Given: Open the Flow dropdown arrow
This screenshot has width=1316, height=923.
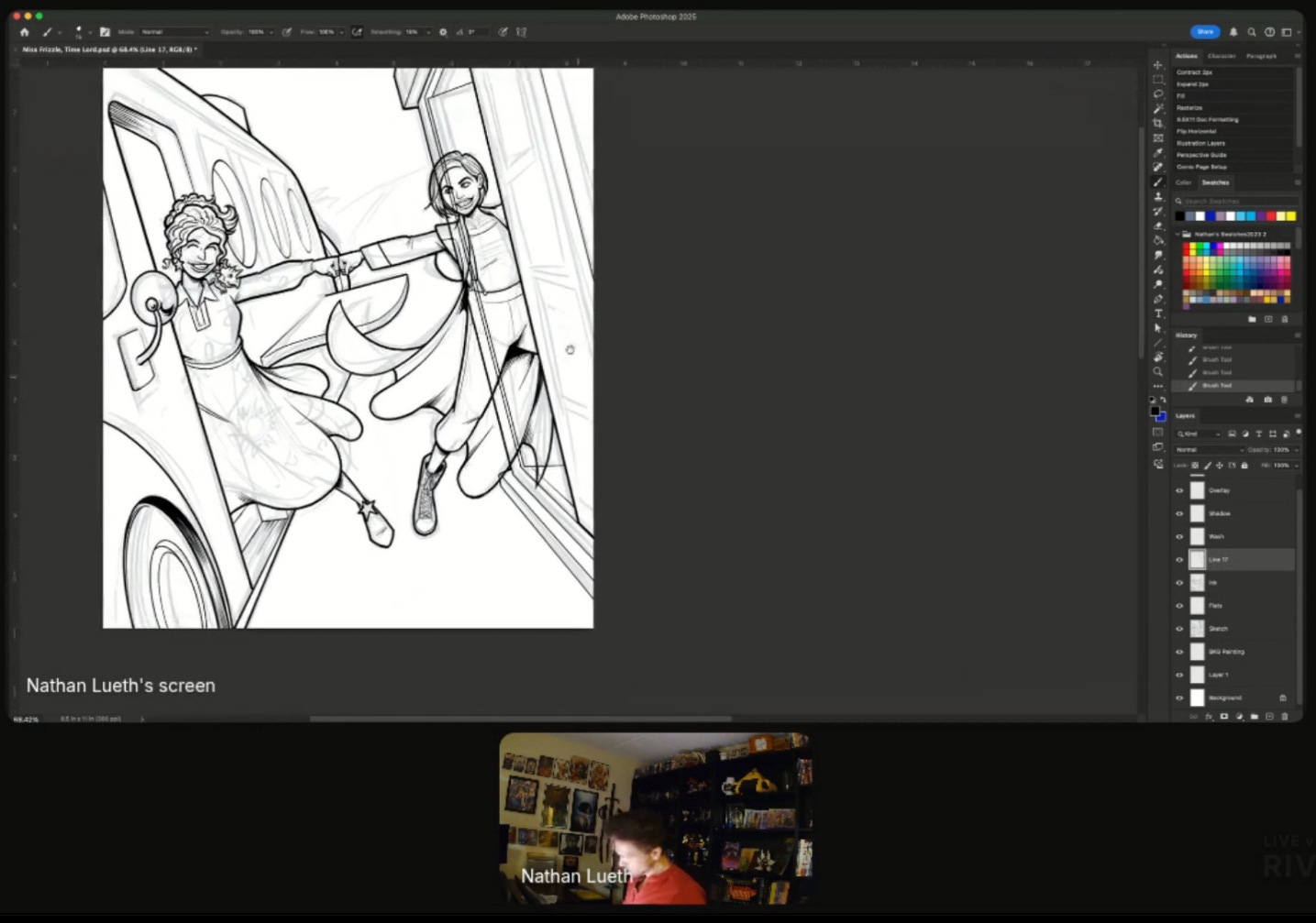Looking at the screenshot, I should point(341,32).
